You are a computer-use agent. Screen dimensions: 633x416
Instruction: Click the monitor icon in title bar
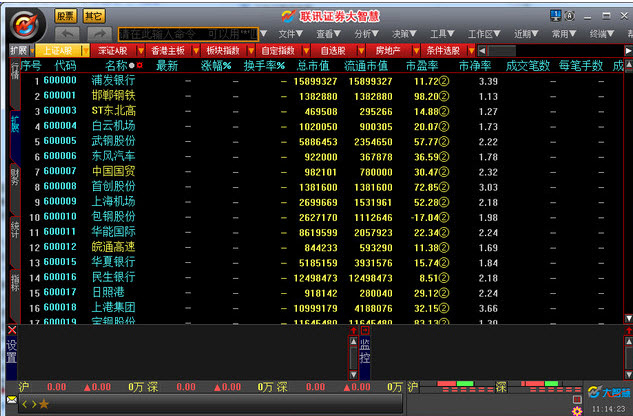tap(555, 16)
